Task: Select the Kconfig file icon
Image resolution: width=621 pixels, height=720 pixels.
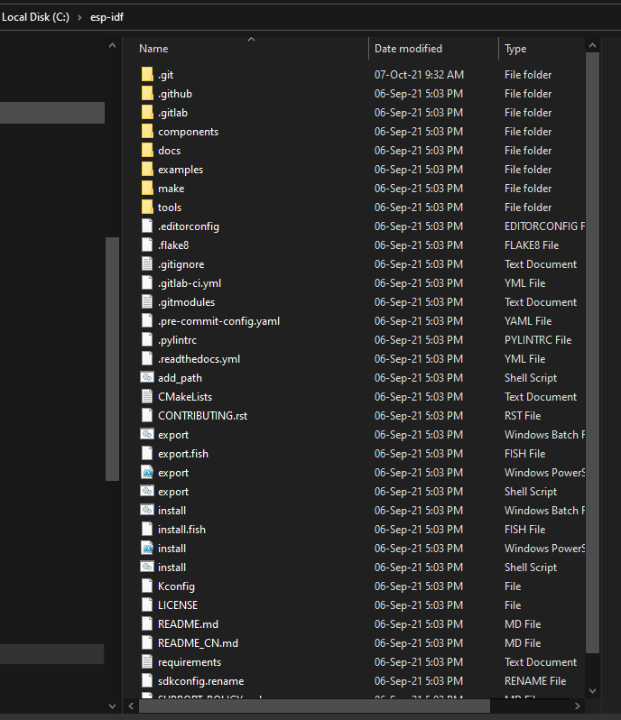Action: 147,587
